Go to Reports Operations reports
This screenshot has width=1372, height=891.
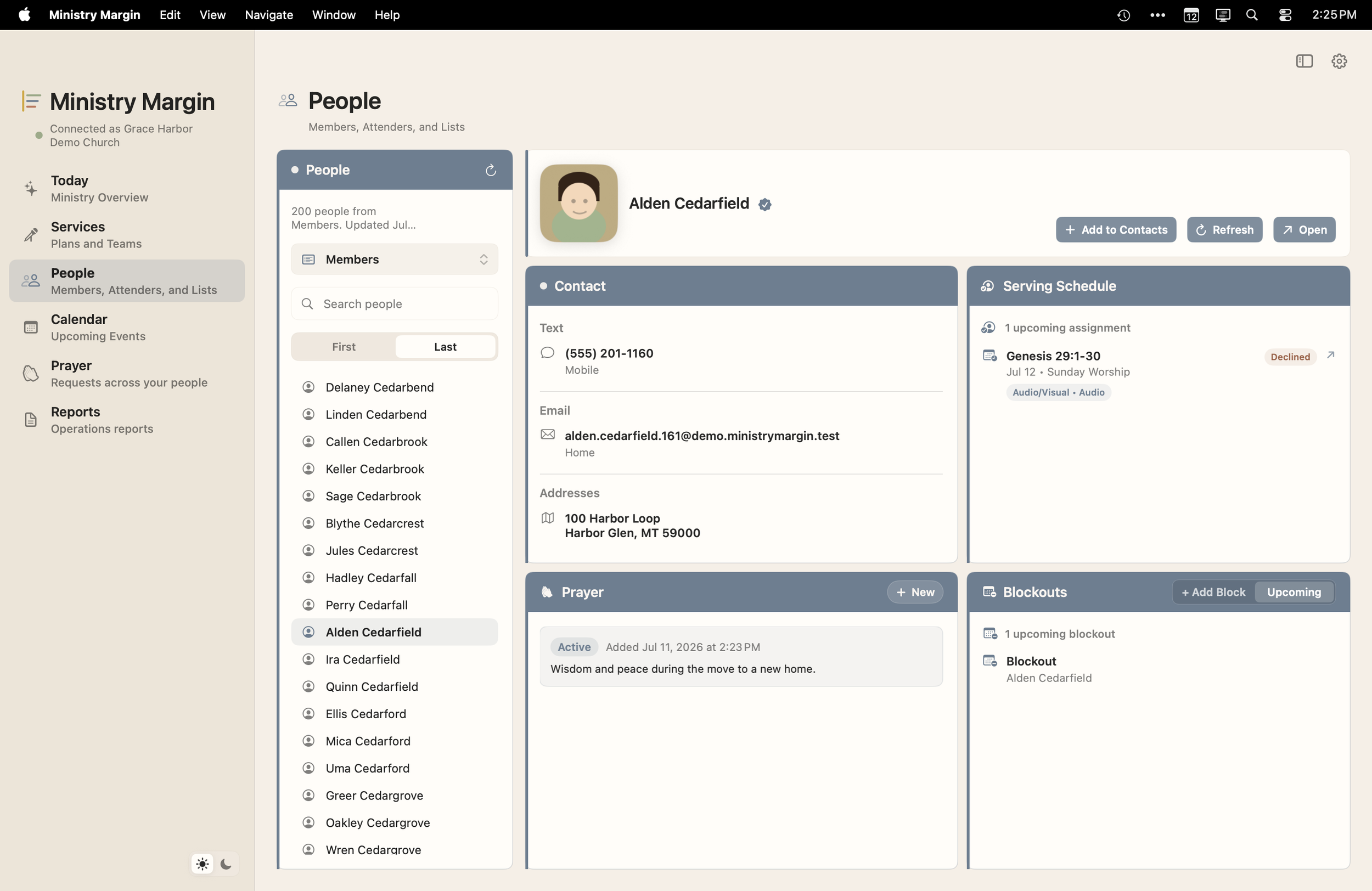click(127, 420)
